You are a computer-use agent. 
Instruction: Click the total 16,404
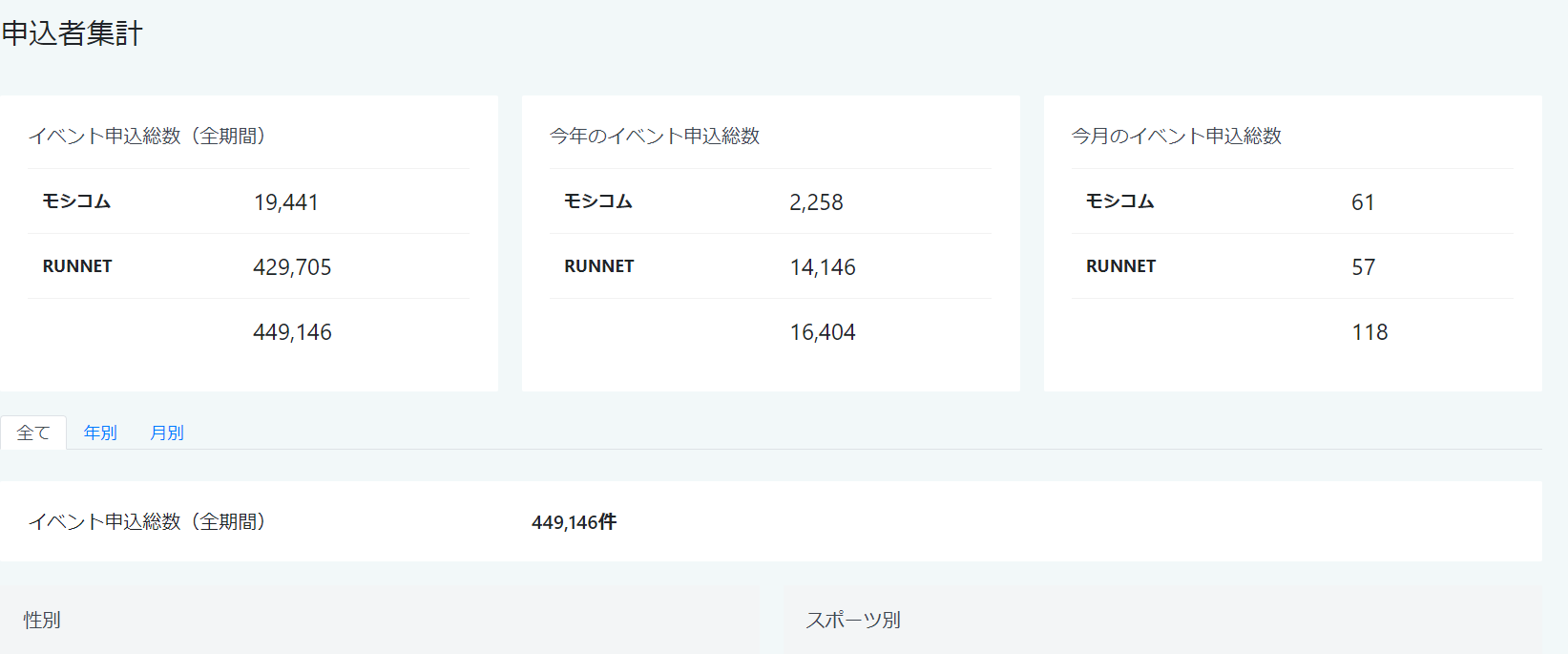click(x=823, y=332)
